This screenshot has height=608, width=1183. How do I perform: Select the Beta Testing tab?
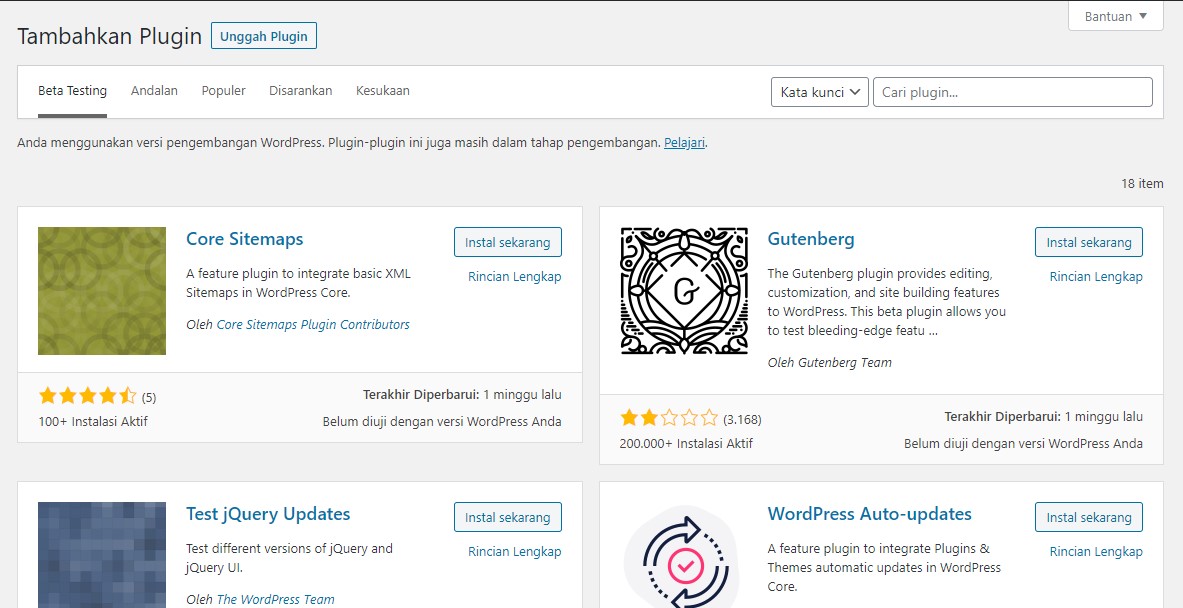coord(72,91)
